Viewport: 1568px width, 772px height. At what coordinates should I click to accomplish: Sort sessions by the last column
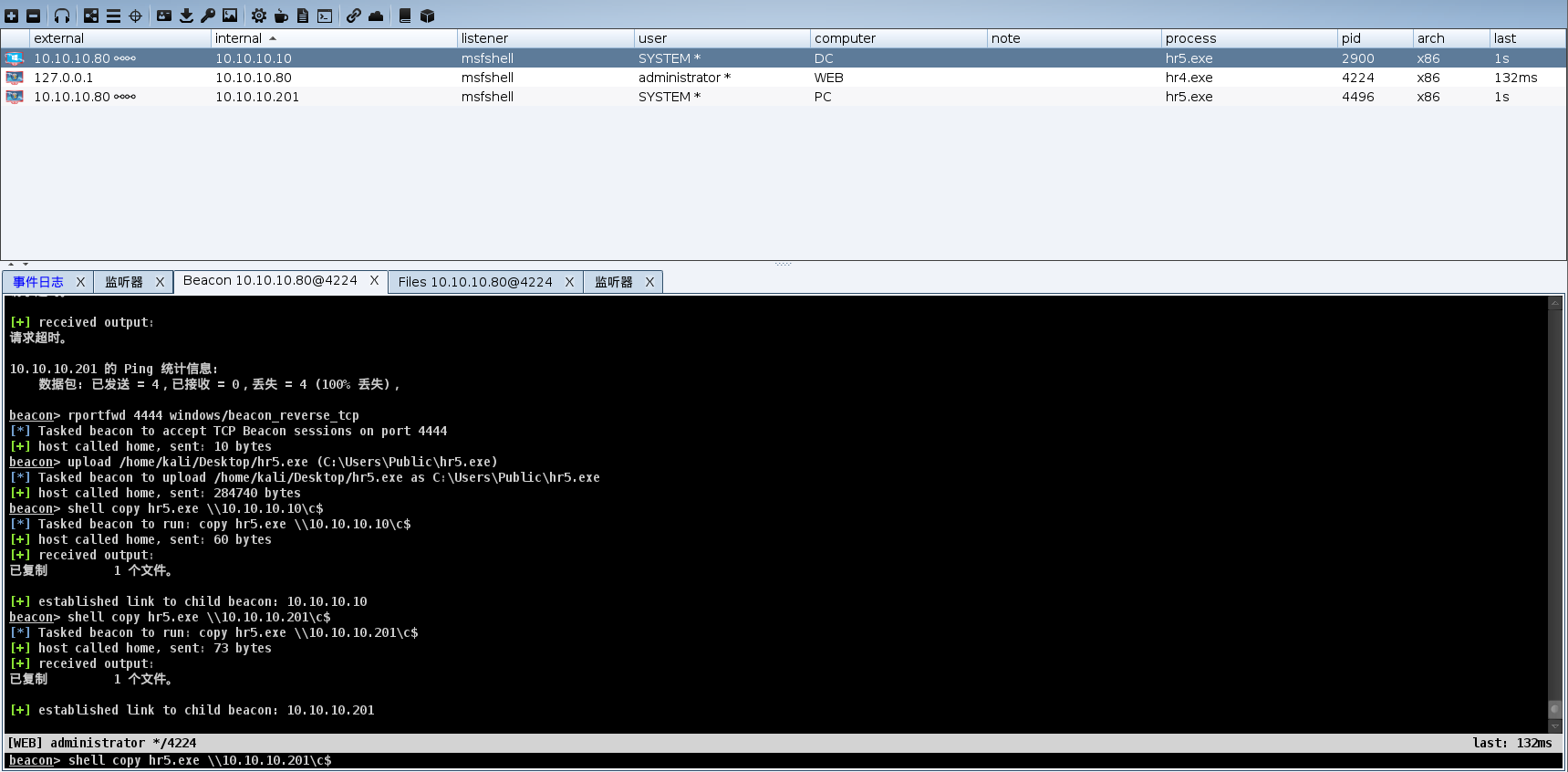[x=1528, y=38]
